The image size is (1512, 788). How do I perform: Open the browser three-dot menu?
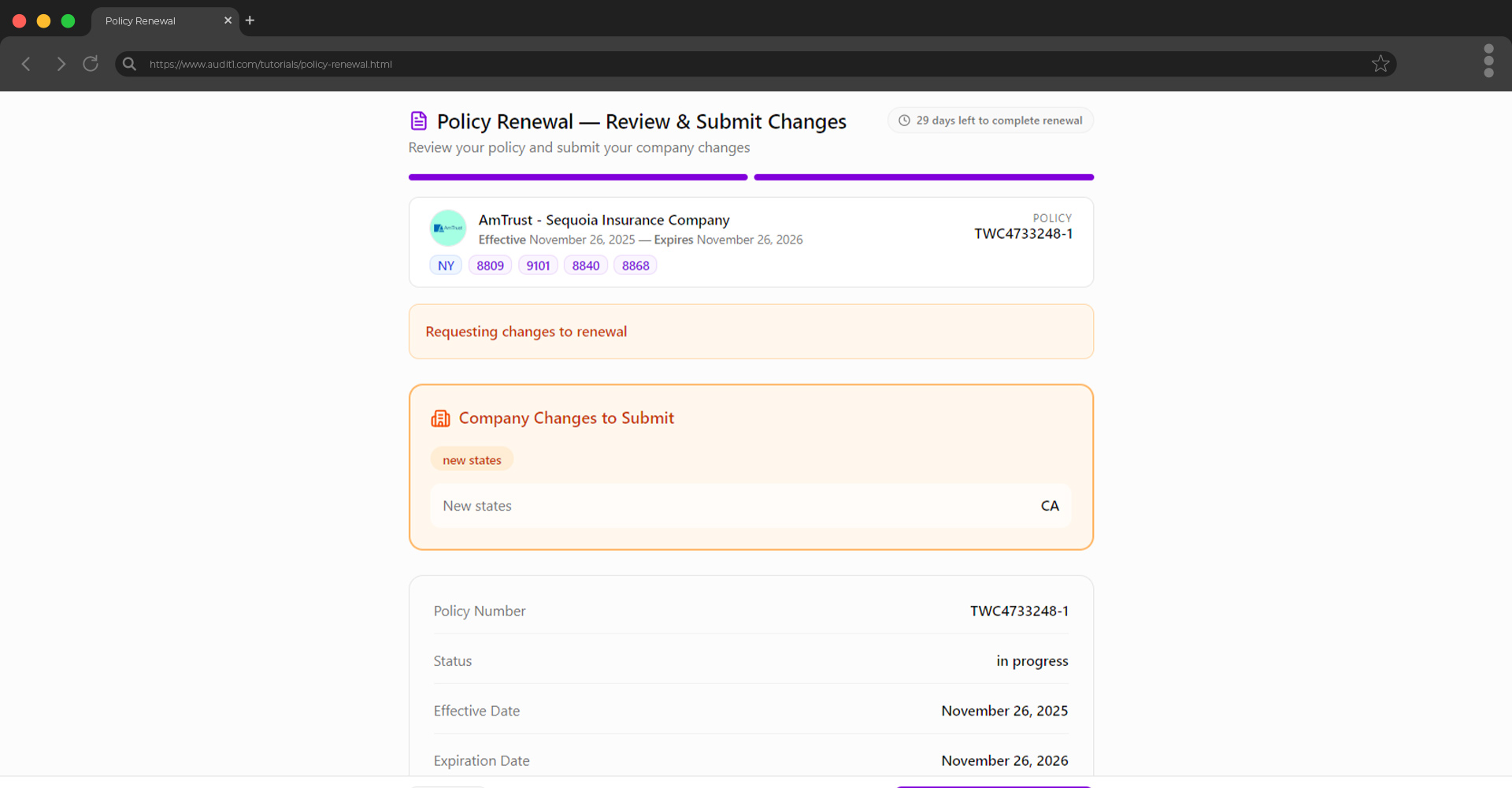tap(1488, 61)
